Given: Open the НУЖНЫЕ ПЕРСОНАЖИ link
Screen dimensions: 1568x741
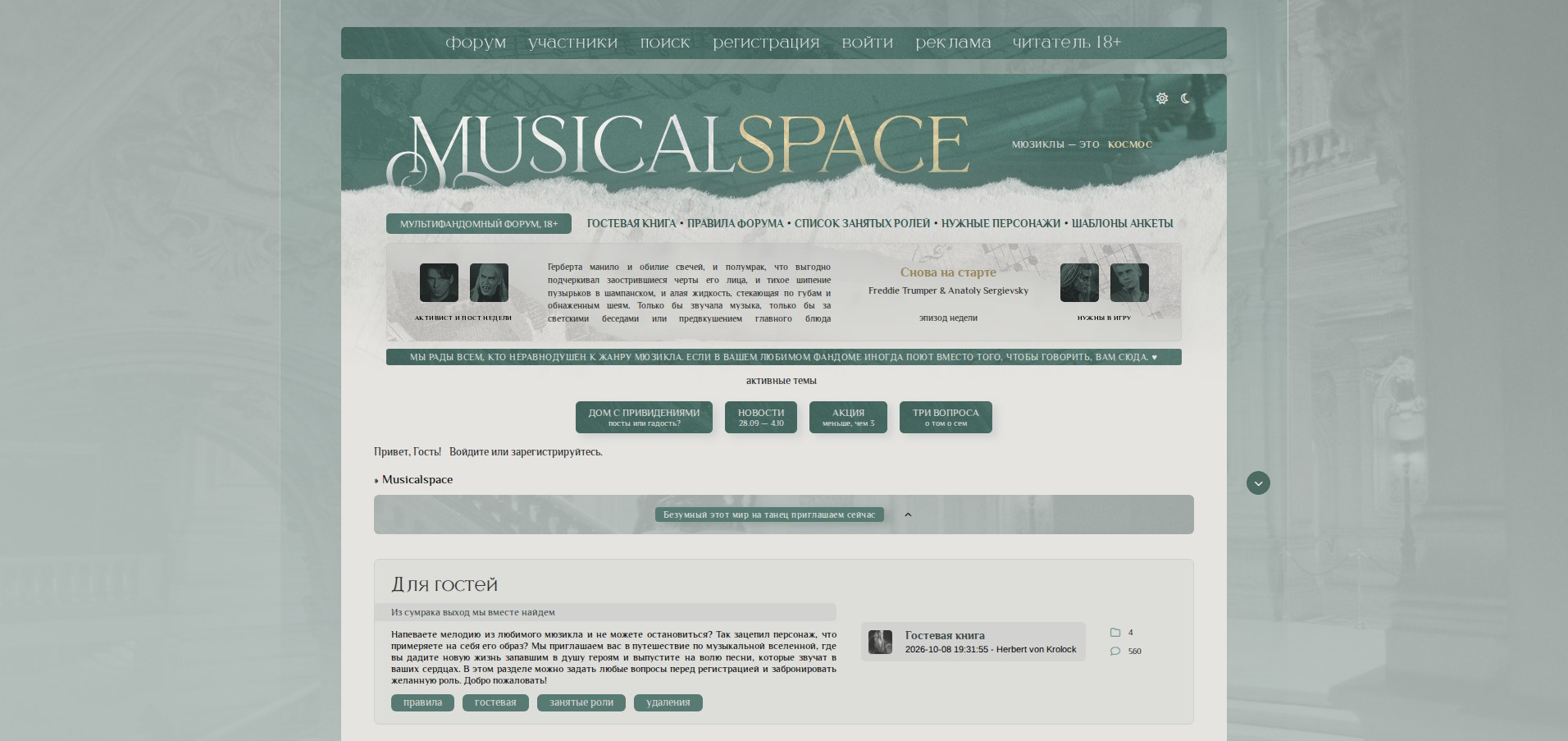Looking at the screenshot, I should [1001, 223].
